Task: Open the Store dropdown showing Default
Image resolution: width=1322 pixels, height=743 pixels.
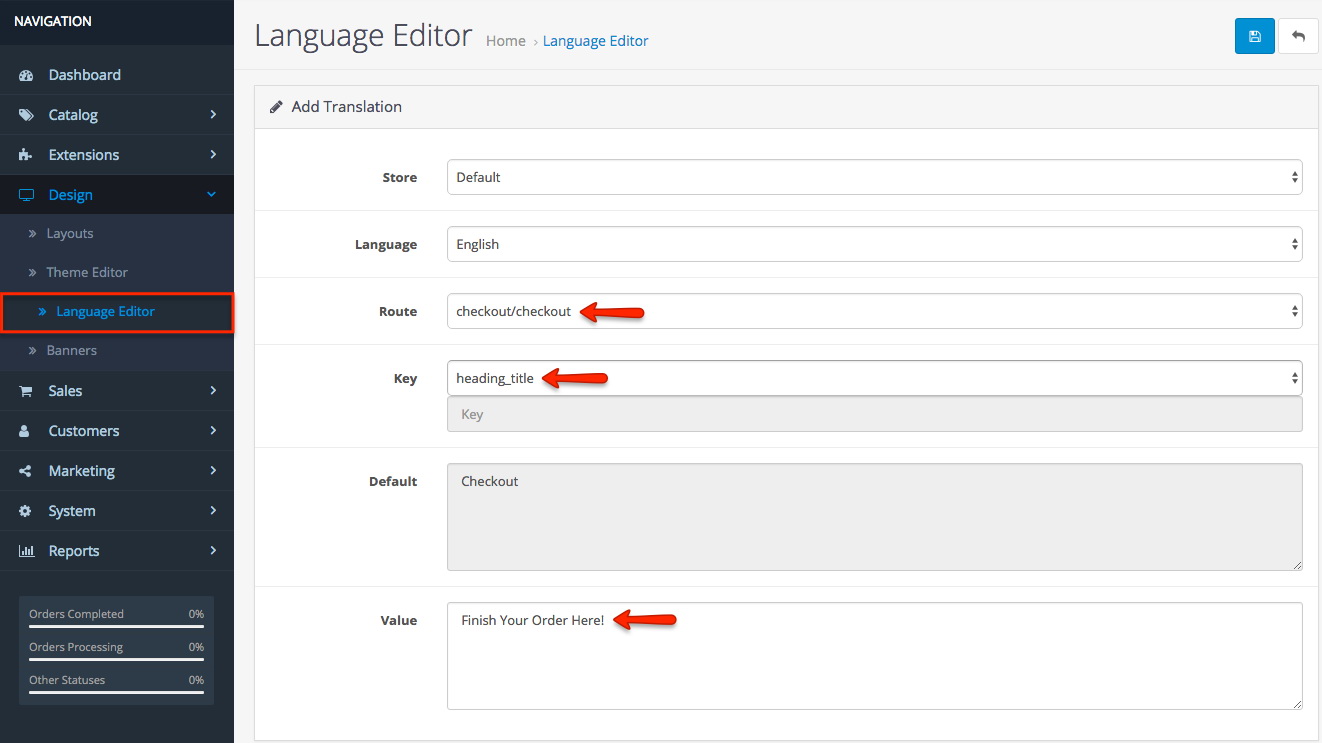Action: click(x=874, y=177)
